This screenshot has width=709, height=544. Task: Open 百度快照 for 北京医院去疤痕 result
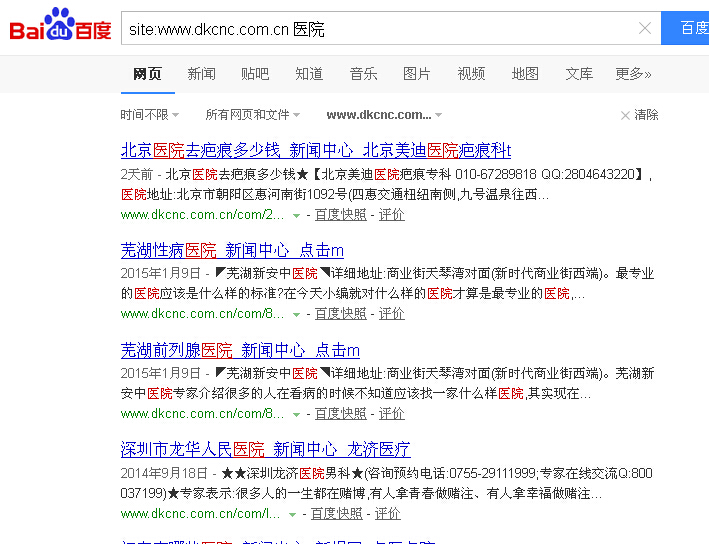340,214
